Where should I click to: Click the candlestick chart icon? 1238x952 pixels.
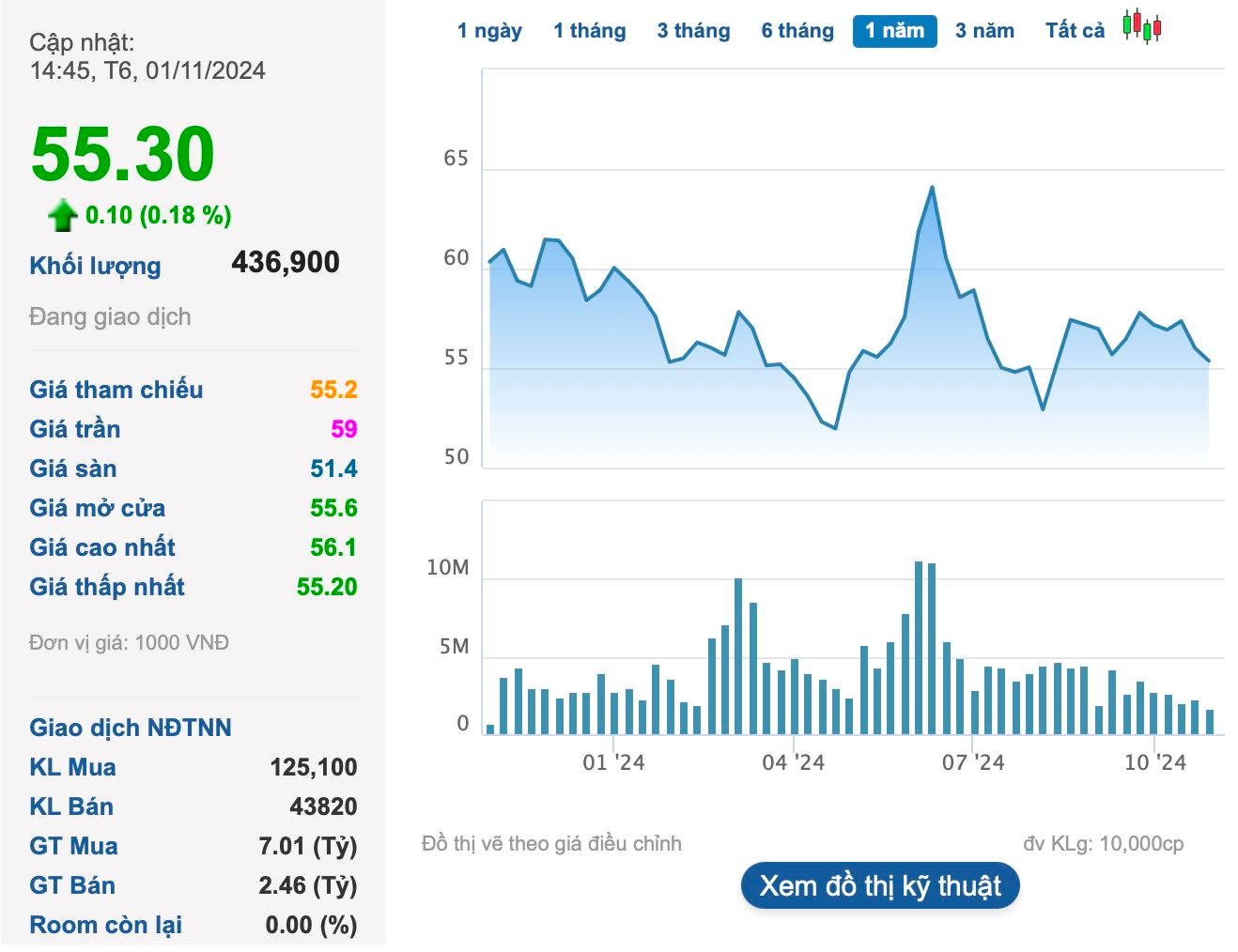(1142, 26)
